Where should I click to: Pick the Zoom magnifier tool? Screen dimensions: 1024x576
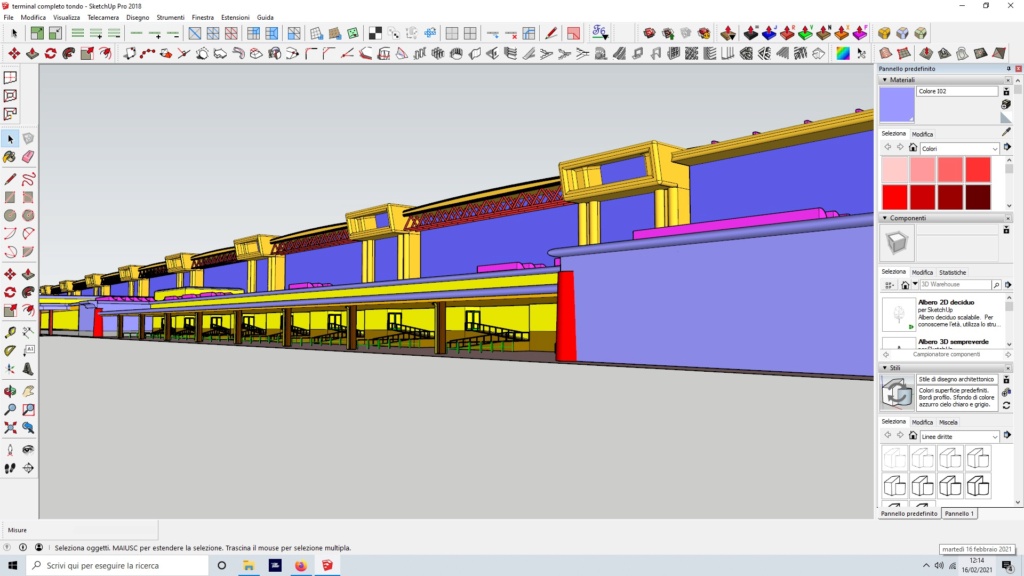click(x=10, y=409)
